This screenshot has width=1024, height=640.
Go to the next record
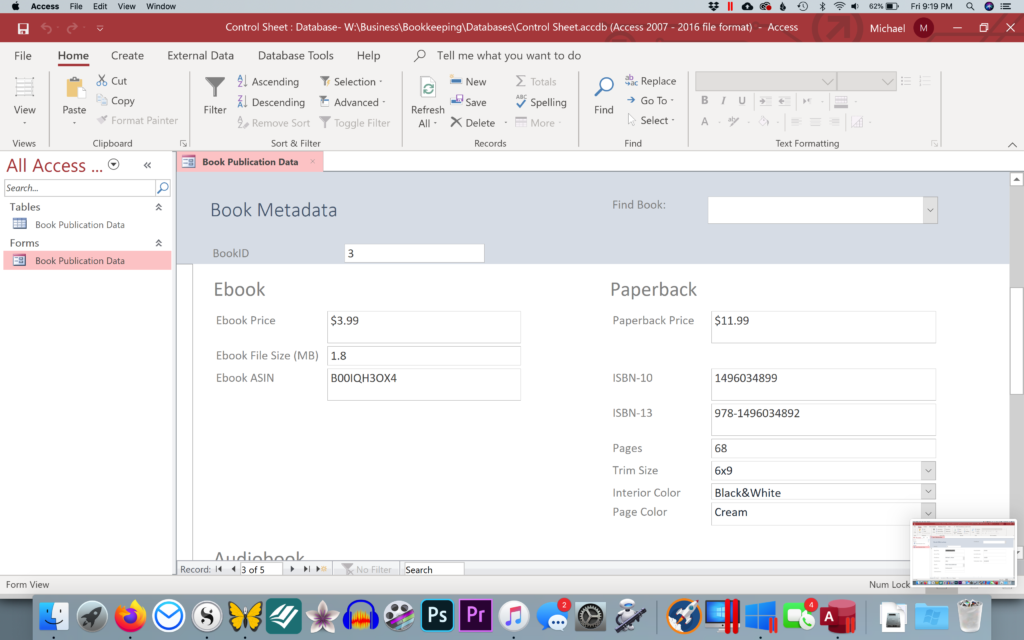click(292, 569)
